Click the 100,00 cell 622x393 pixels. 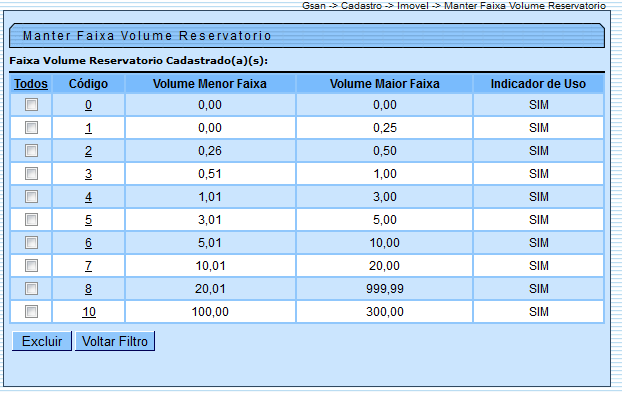click(210, 312)
